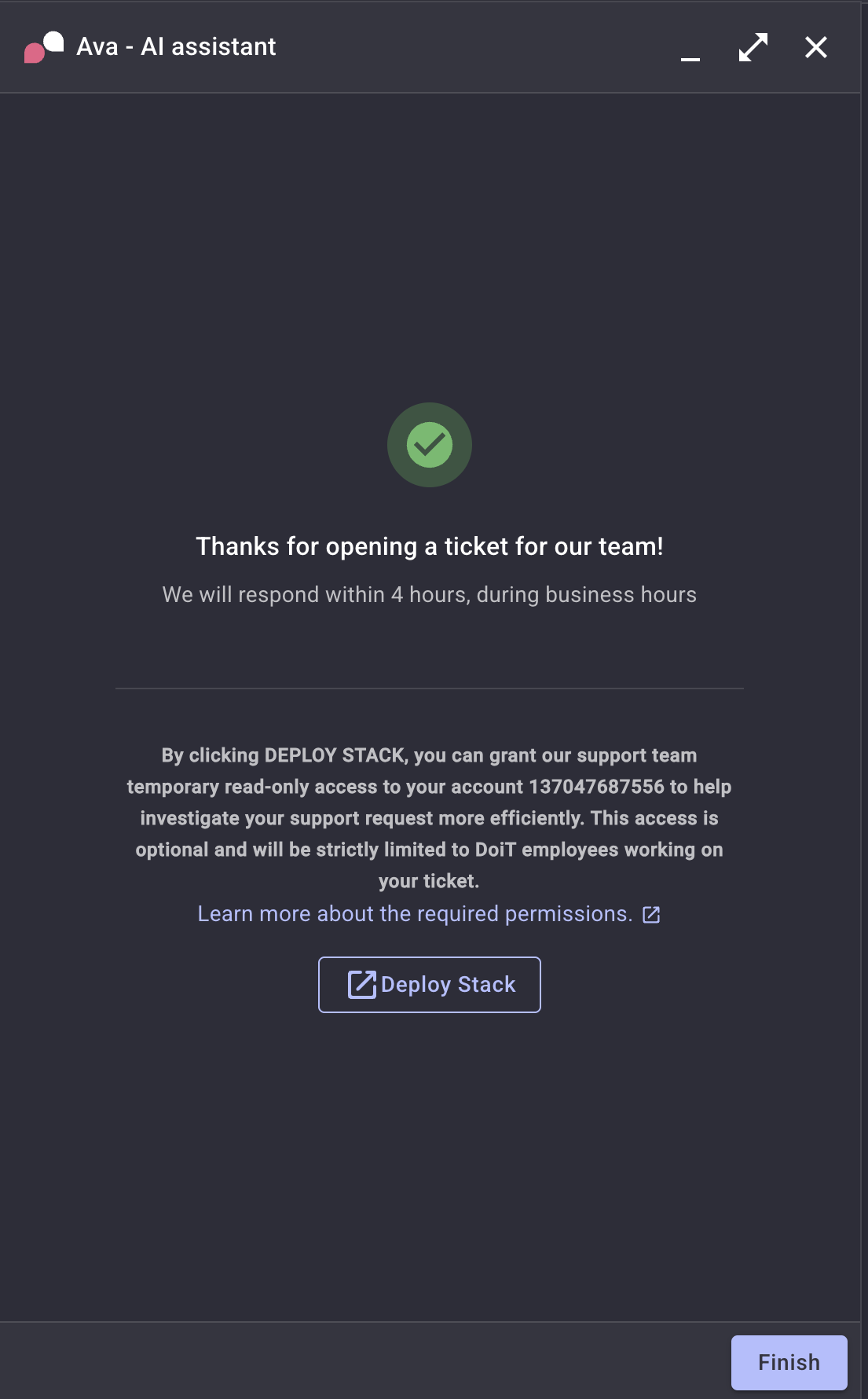This screenshot has width=868, height=1399.
Task: Click the "Ava - AI assistant" title
Action: point(176,47)
